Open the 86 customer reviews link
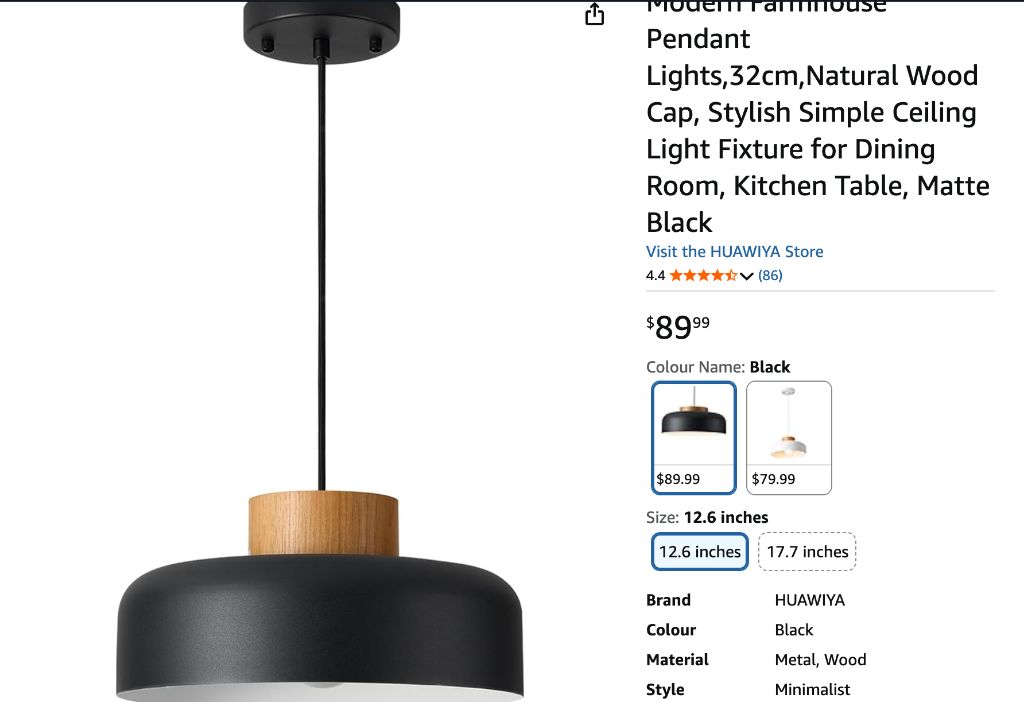The height and width of the screenshot is (702, 1024). point(770,276)
